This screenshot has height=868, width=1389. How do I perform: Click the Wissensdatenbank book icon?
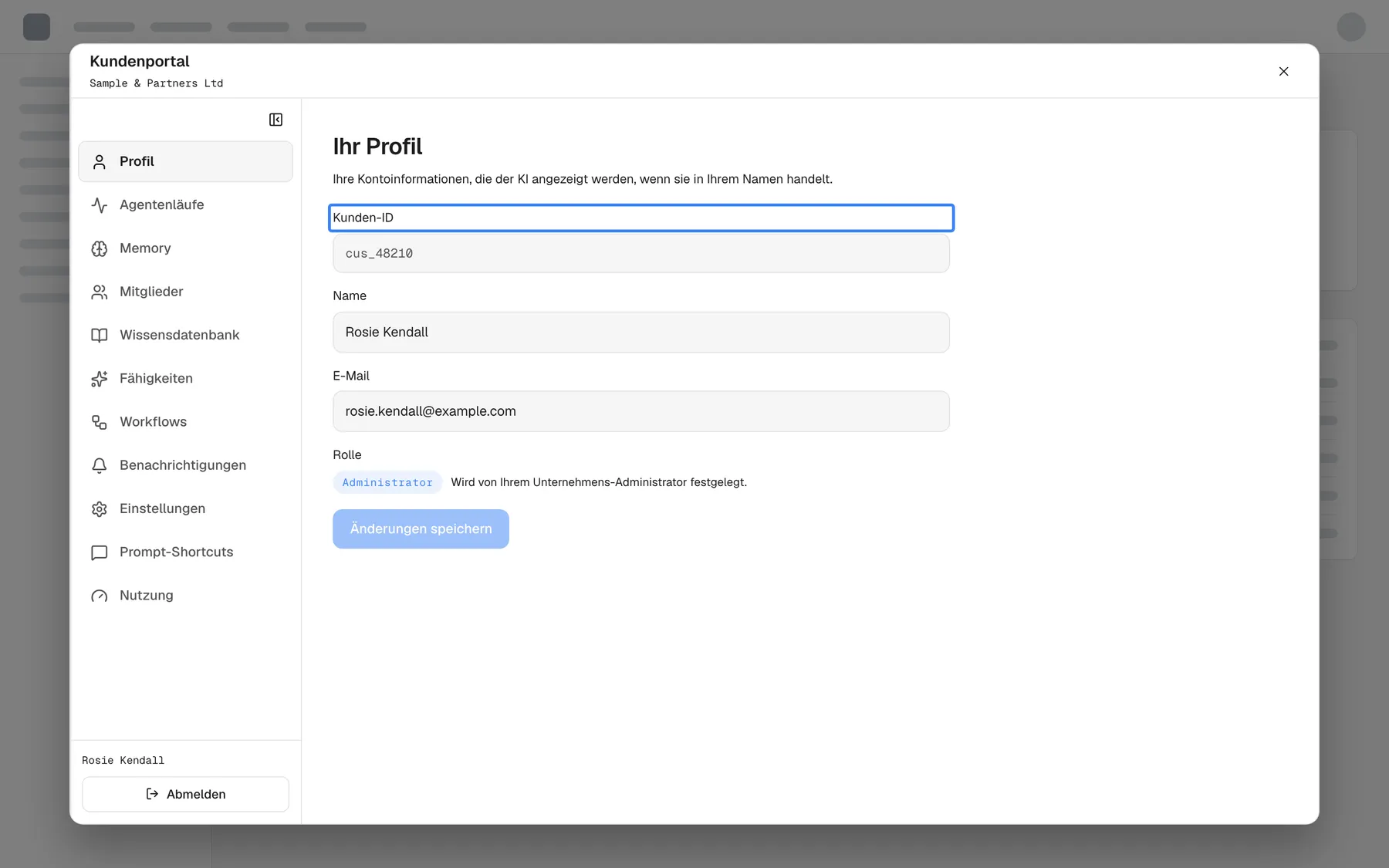[x=100, y=335]
